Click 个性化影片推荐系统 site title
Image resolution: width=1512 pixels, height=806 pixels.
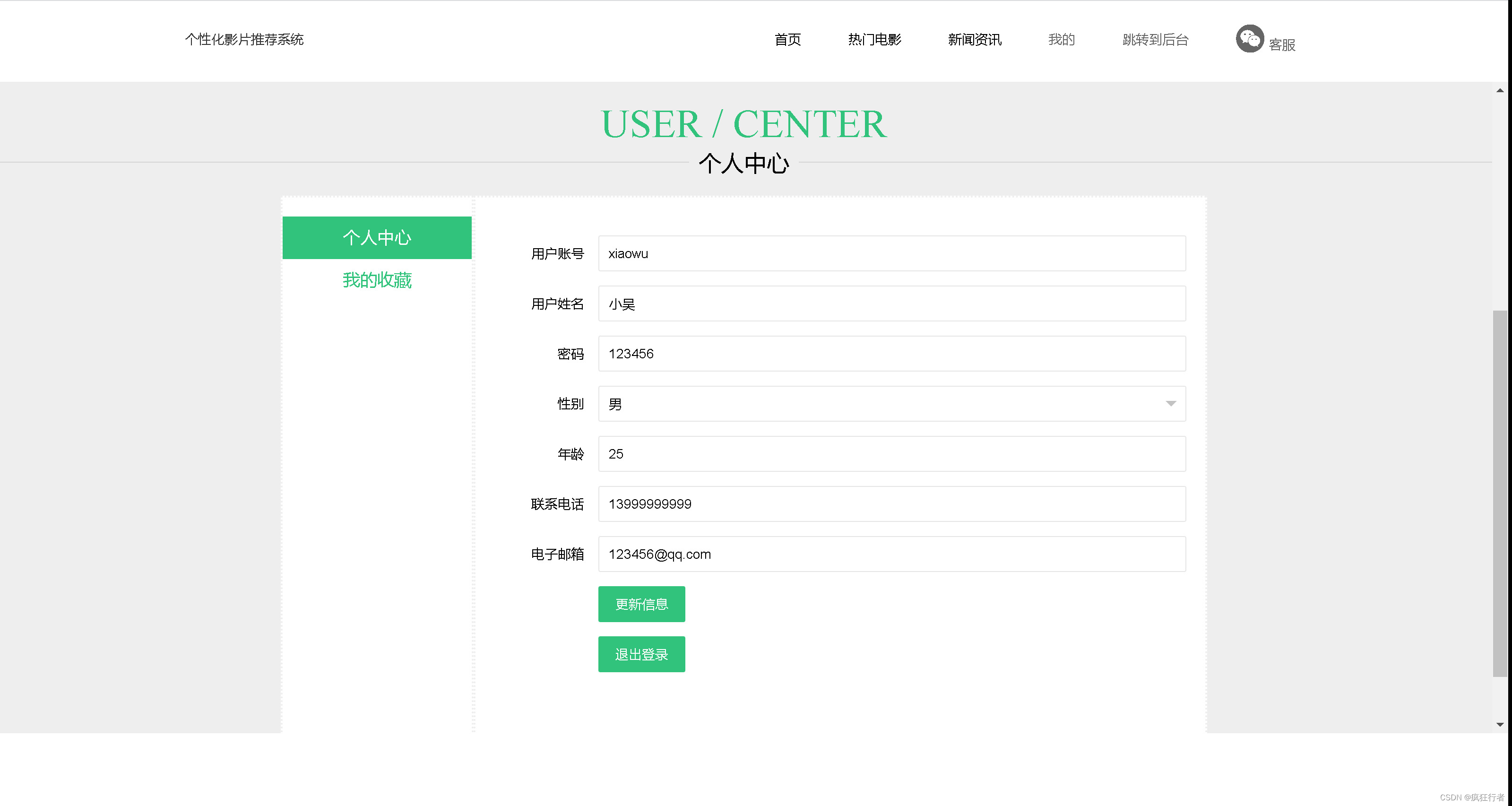pyautogui.click(x=244, y=39)
